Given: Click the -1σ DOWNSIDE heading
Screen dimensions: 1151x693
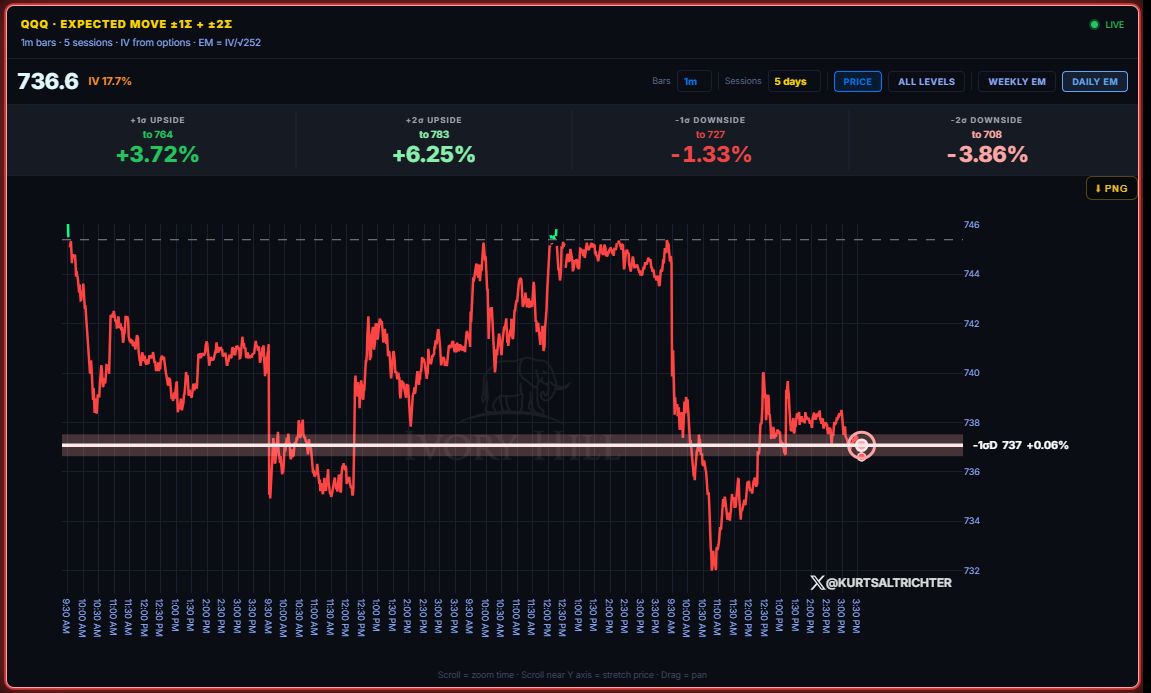Looking at the screenshot, I should click(x=711, y=120).
